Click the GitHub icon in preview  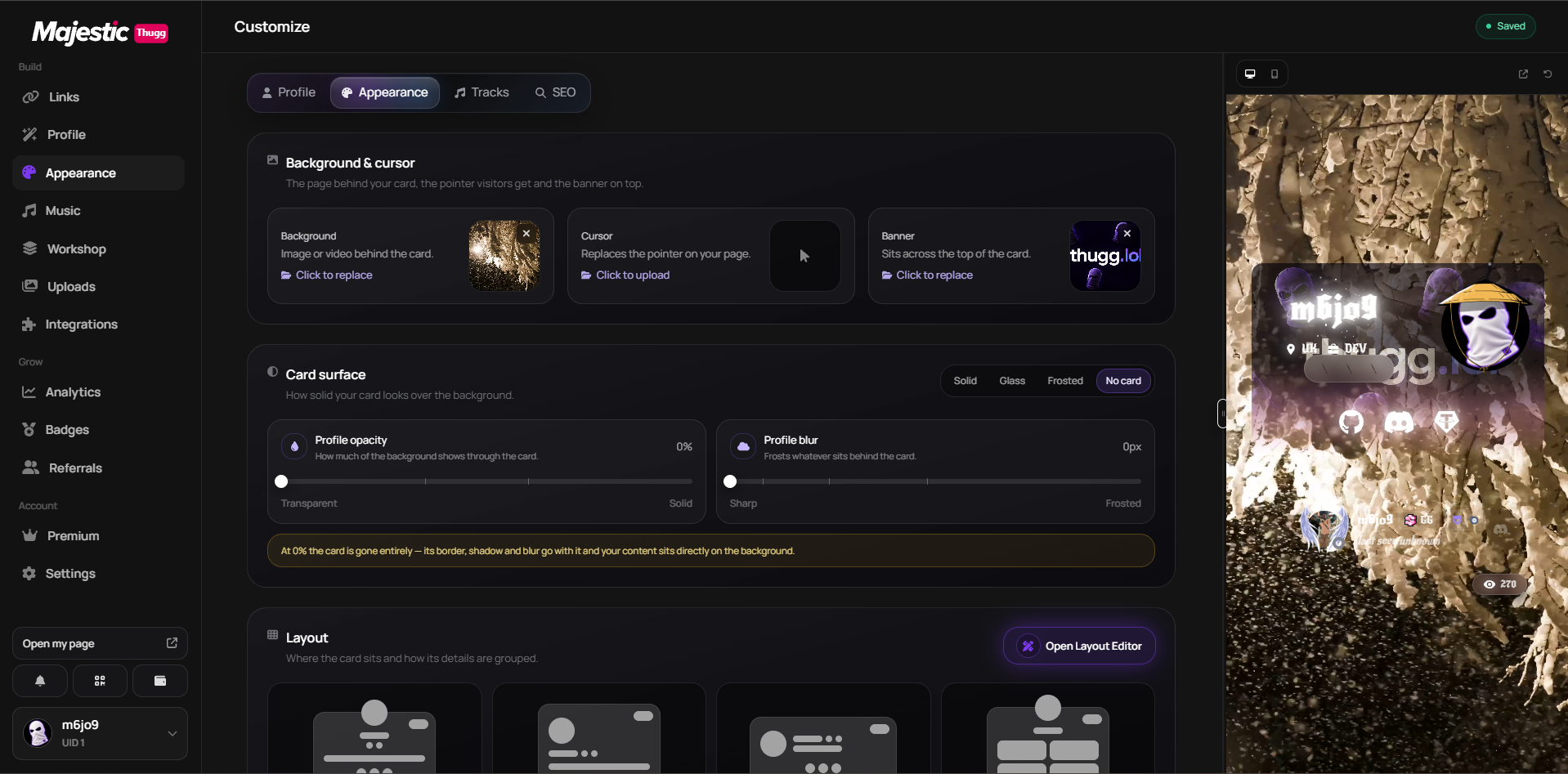[1351, 422]
